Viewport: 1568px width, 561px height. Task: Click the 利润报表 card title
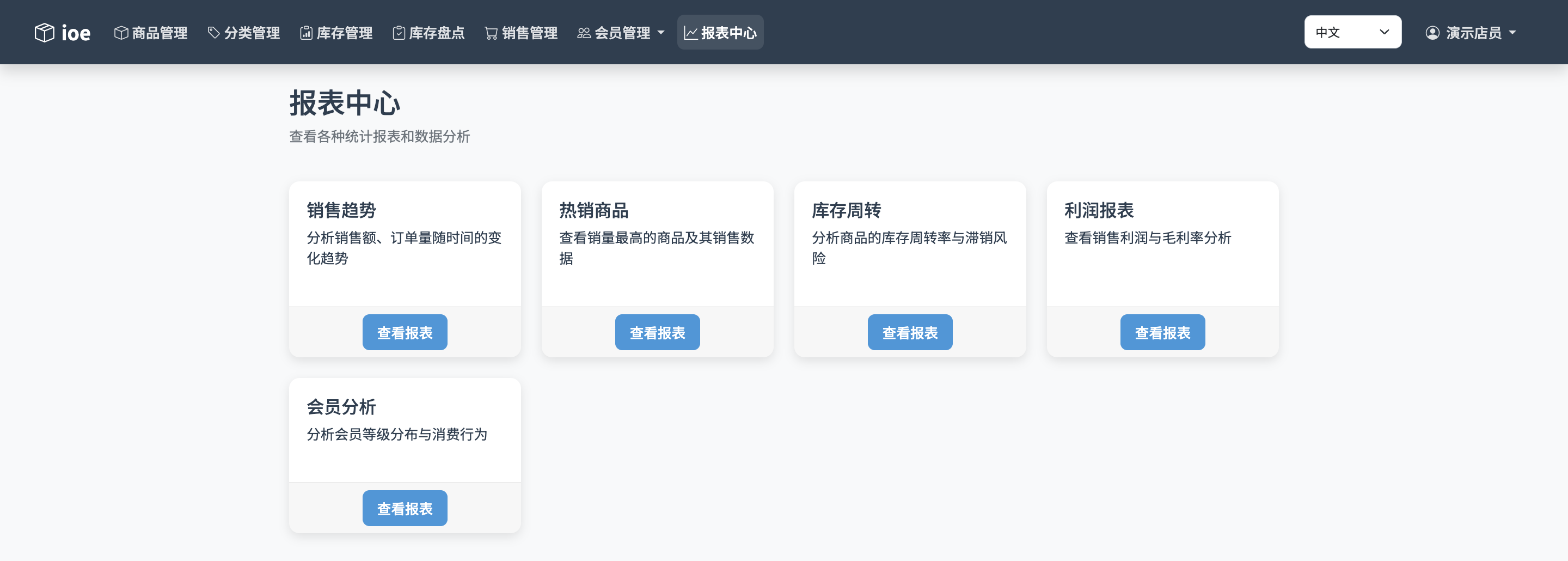1099,210
